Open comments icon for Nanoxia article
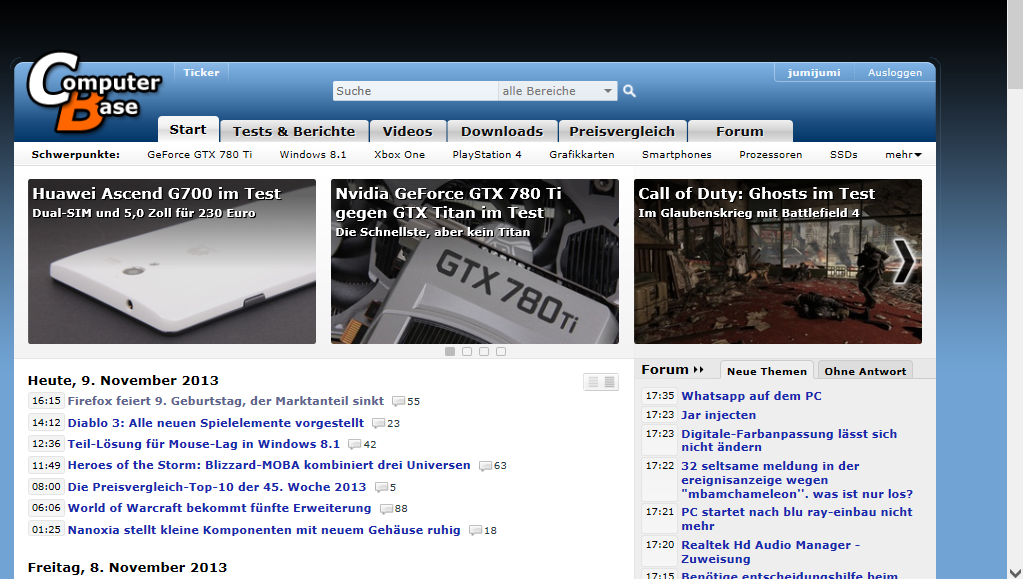 (476, 531)
